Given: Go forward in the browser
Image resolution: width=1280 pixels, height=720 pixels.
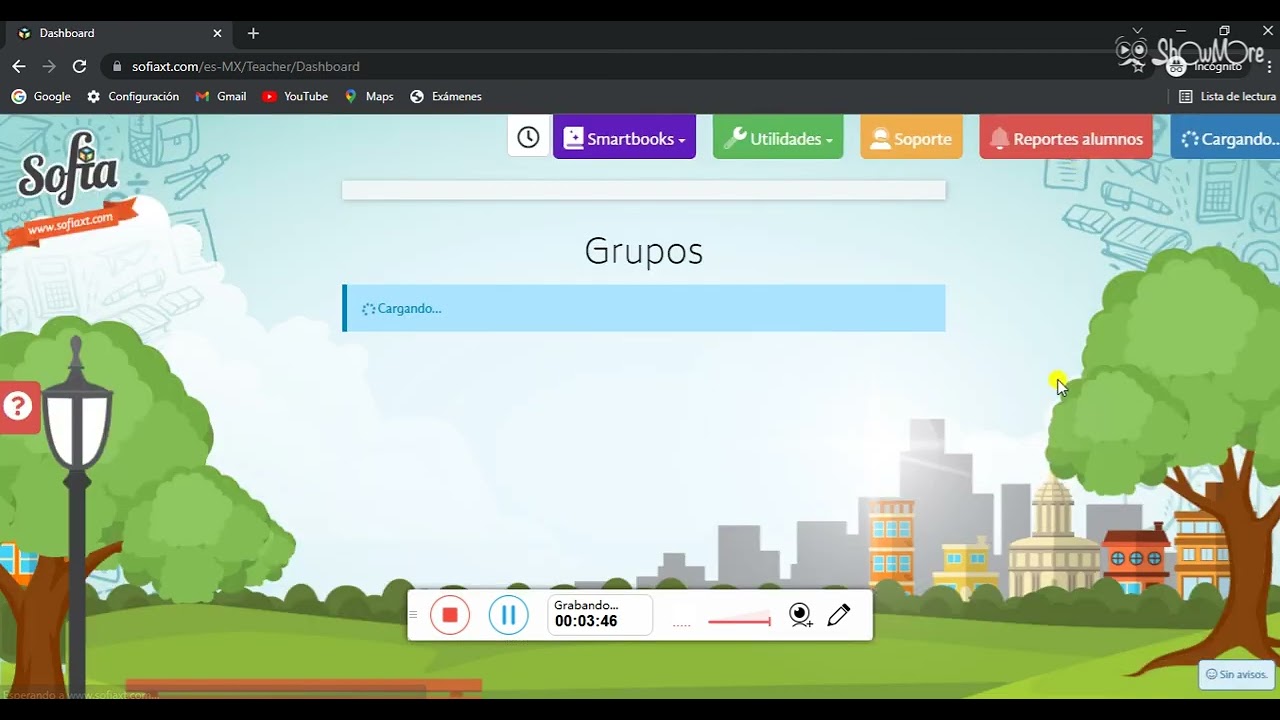Looking at the screenshot, I should pyautogui.click(x=49, y=66).
